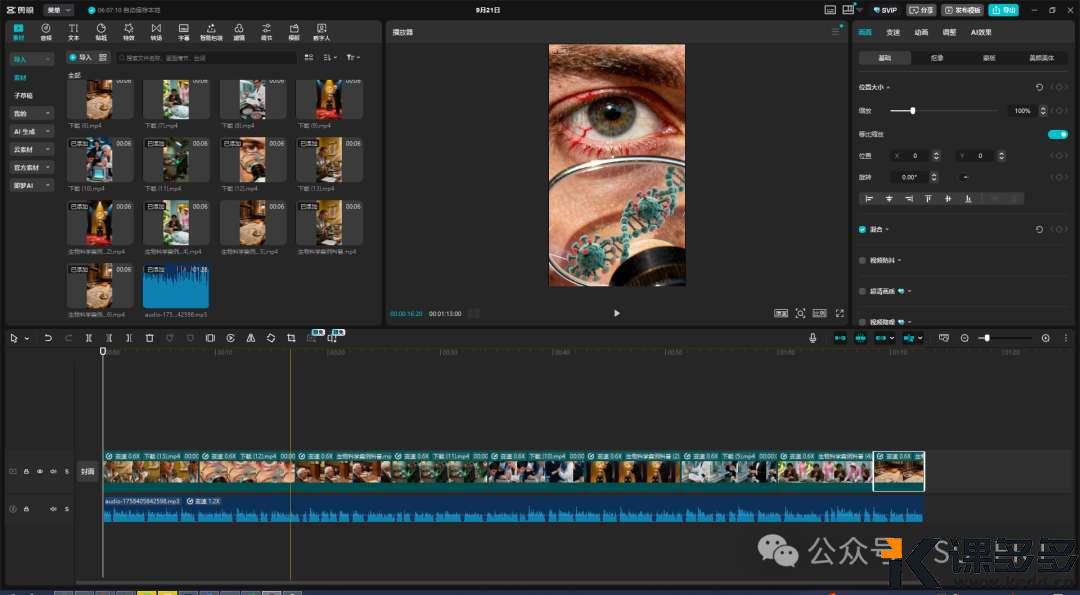1080x595 pixels.
Task: Open the Audio (音频) media panel
Action: pos(46,32)
